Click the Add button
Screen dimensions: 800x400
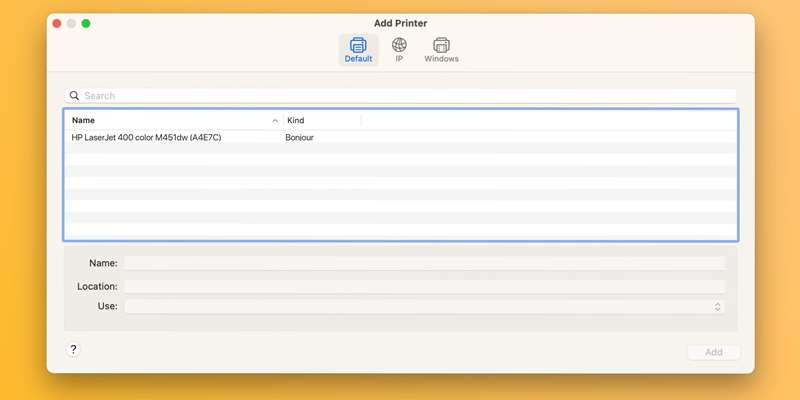coord(713,352)
